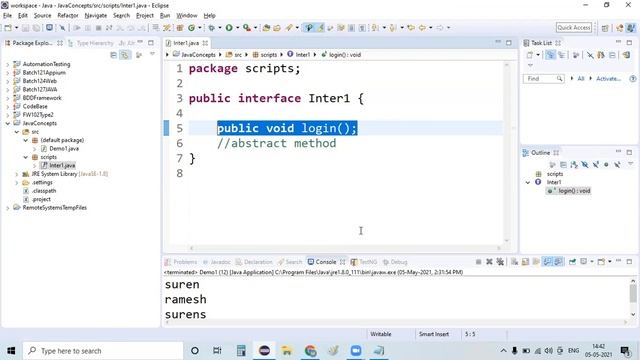The width and height of the screenshot is (640, 360).
Task: Click the Activate... link in Task List
Action: click(x=608, y=78)
